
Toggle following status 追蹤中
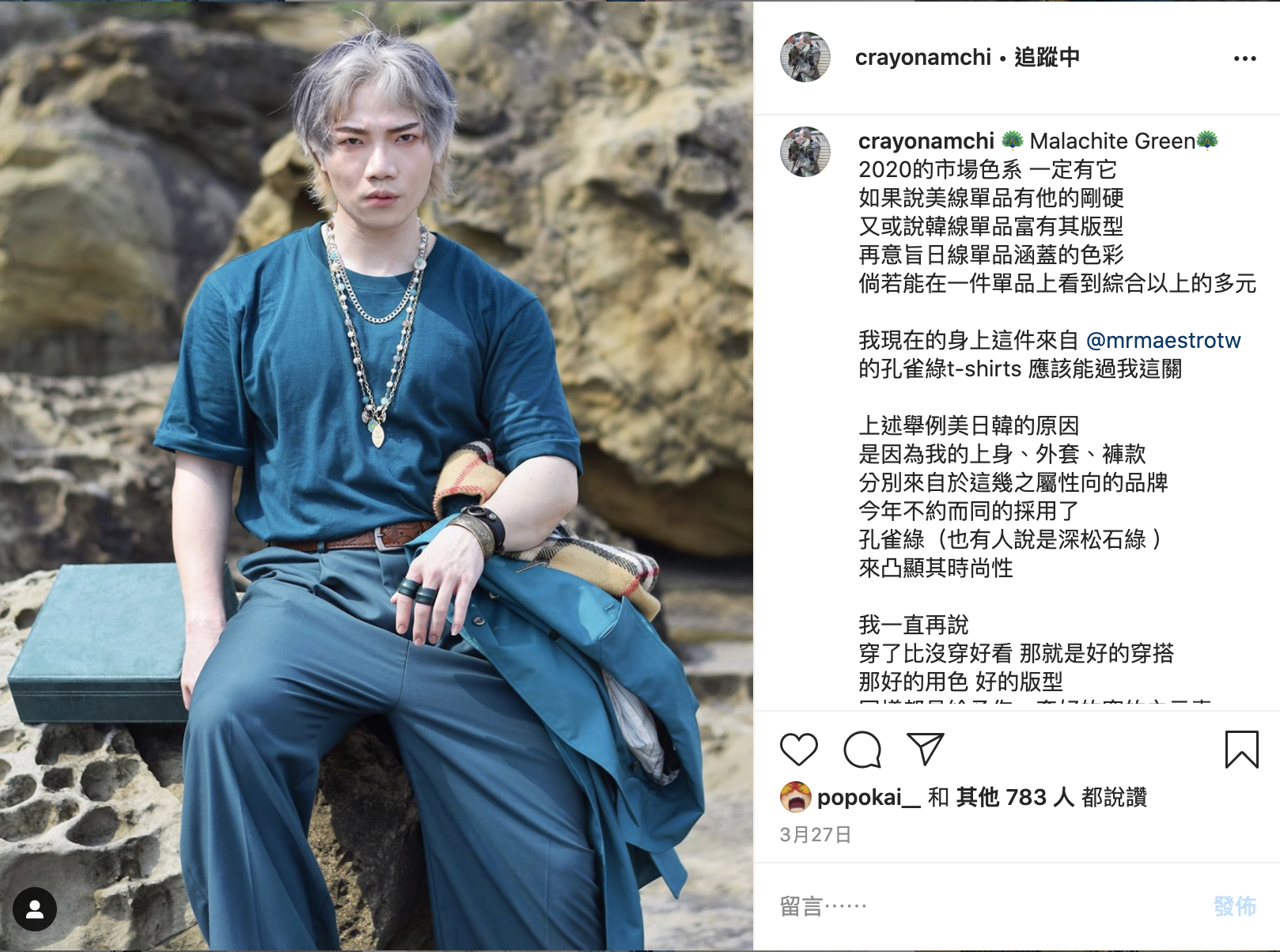(x=1047, y=57)
